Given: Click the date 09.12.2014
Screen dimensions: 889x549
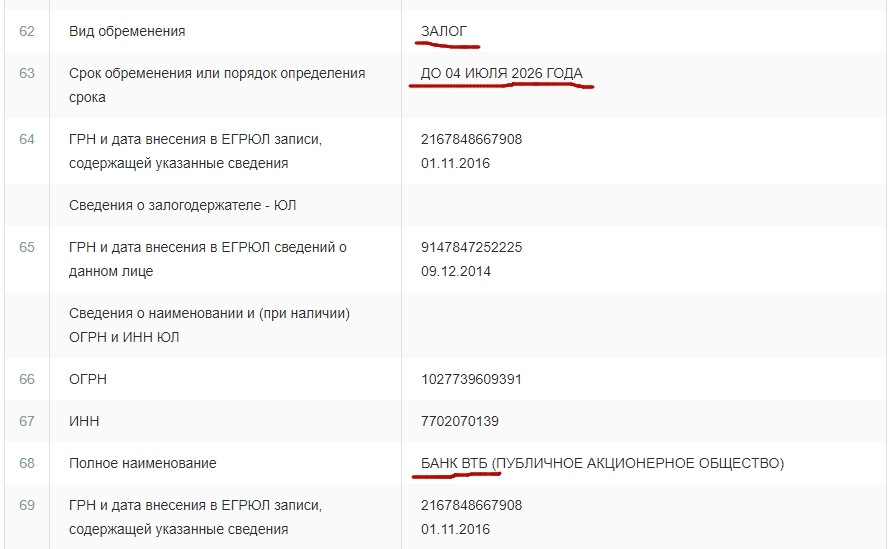Looking at the screenshot, I should click(x=455, y=271).
